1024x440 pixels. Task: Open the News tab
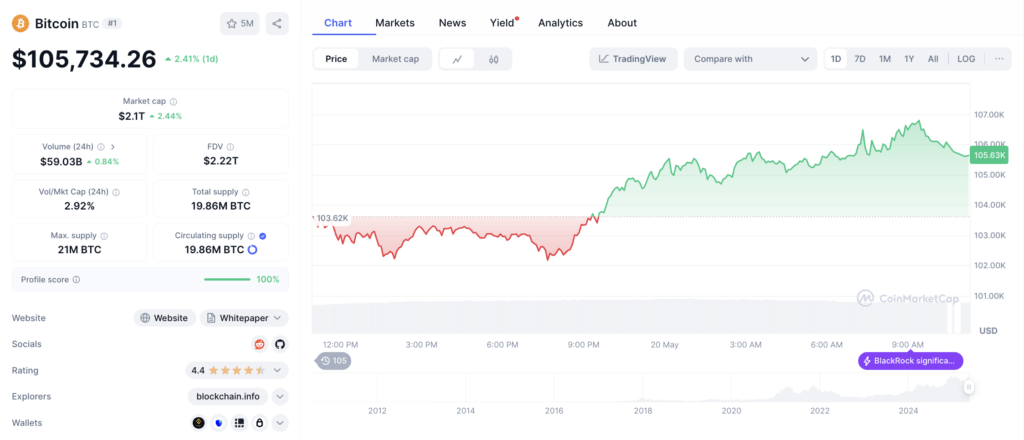point(453,23)
